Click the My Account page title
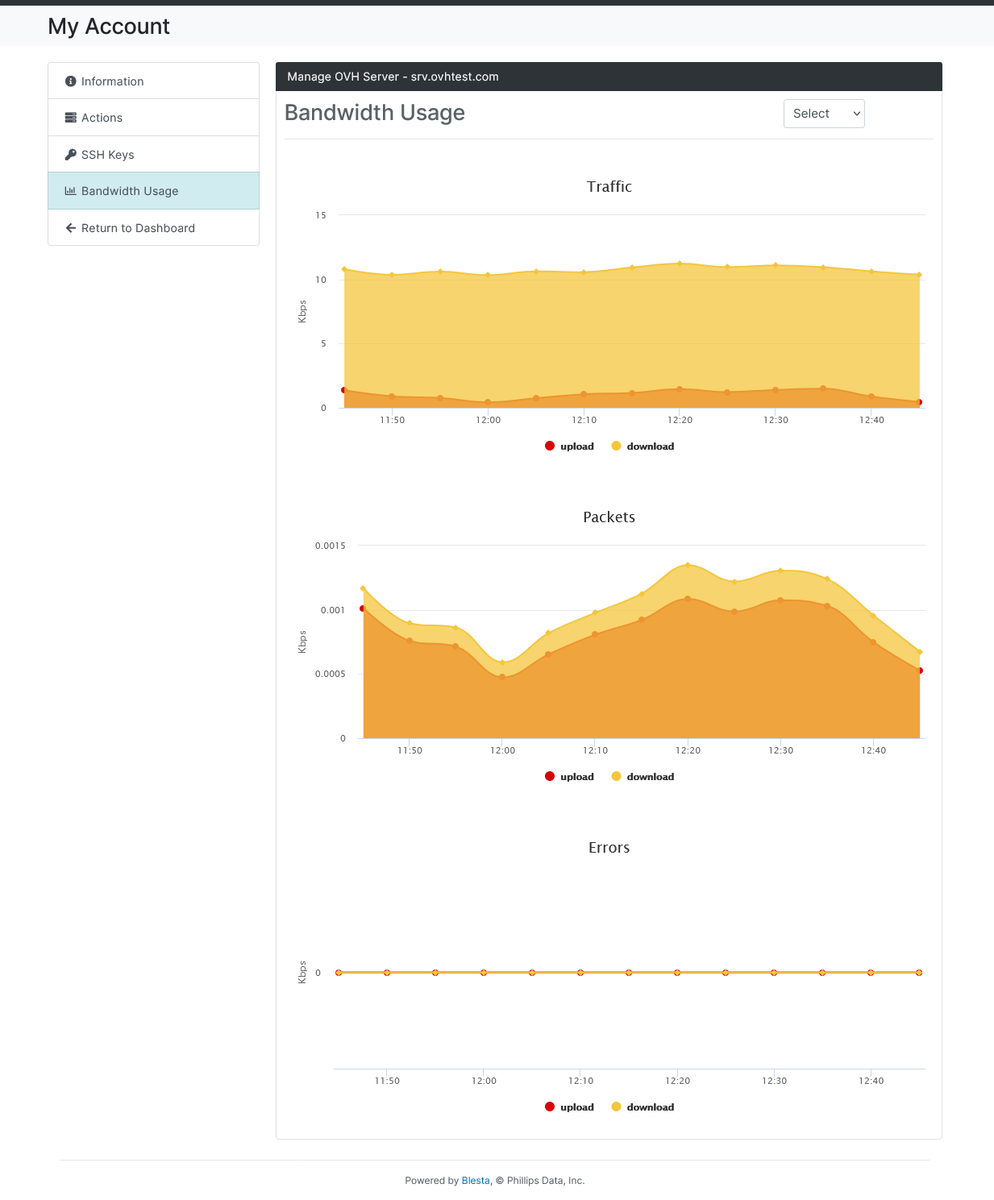This screenshot has height=1200, width=994. pos(109,26)
